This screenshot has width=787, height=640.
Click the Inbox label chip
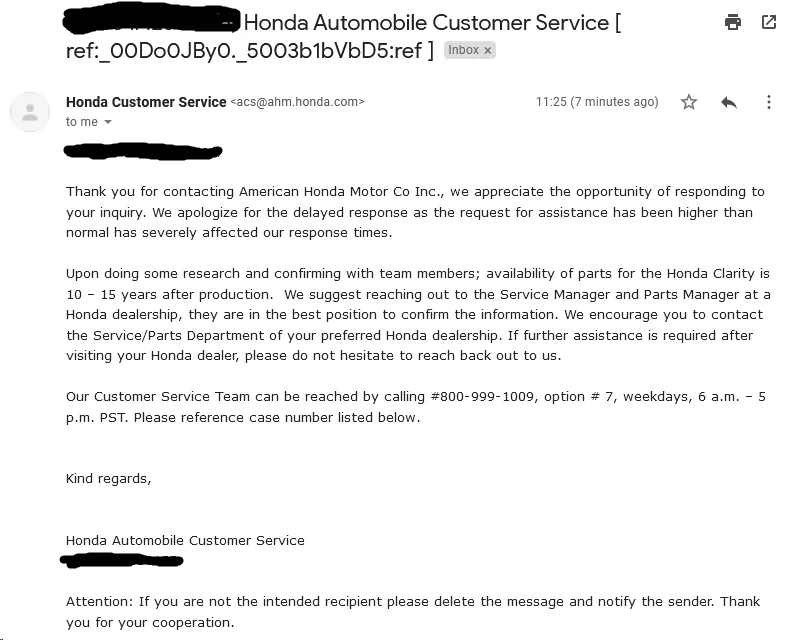pos(463,50)
